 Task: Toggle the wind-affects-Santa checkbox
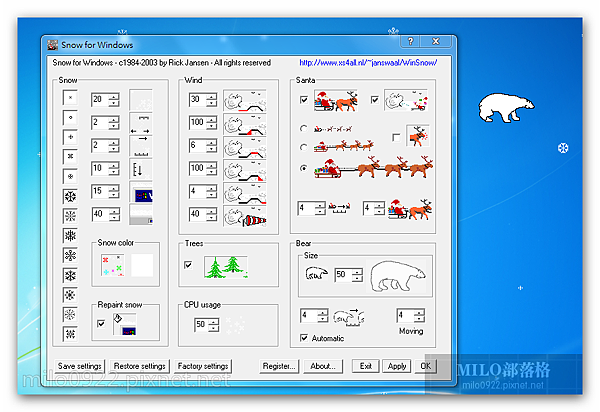click(374, 100)
